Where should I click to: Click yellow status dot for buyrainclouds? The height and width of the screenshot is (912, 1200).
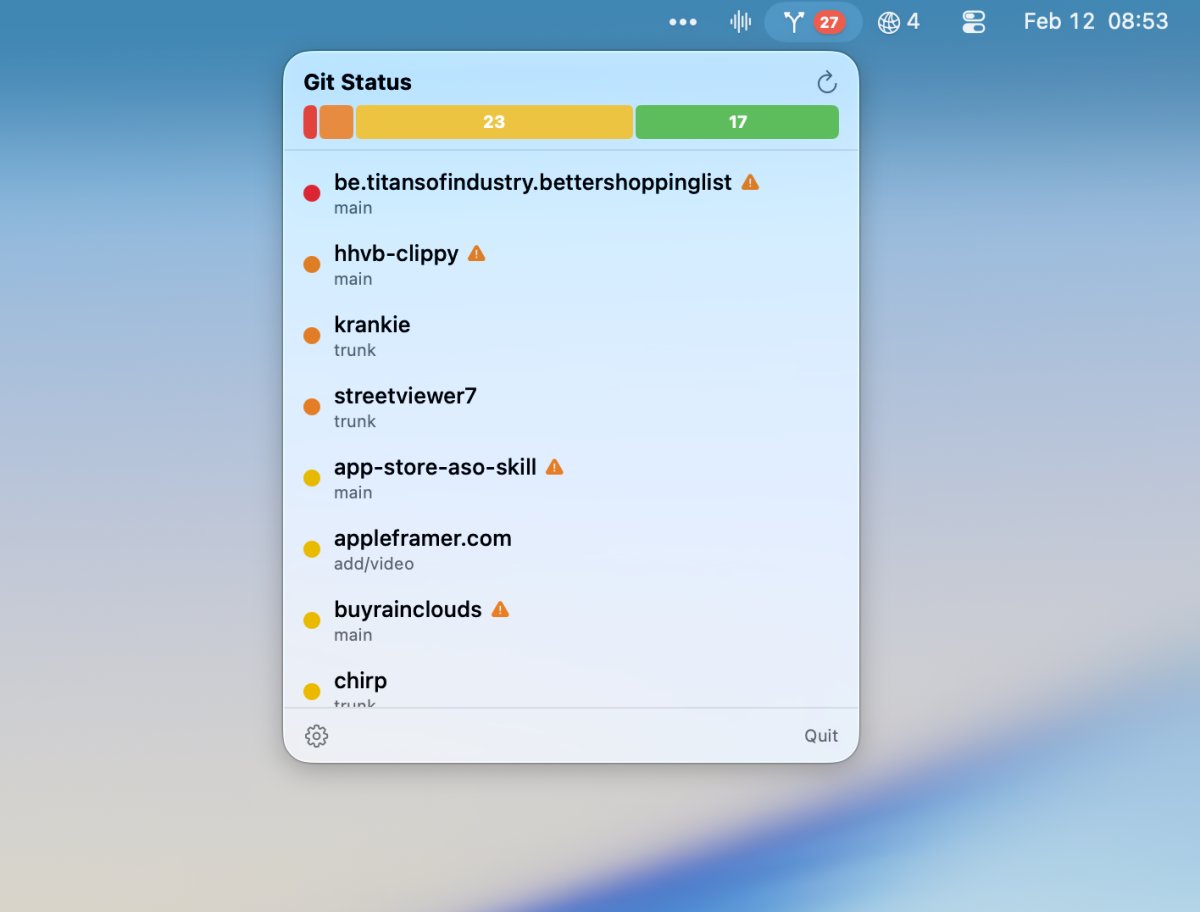point(312,620)
